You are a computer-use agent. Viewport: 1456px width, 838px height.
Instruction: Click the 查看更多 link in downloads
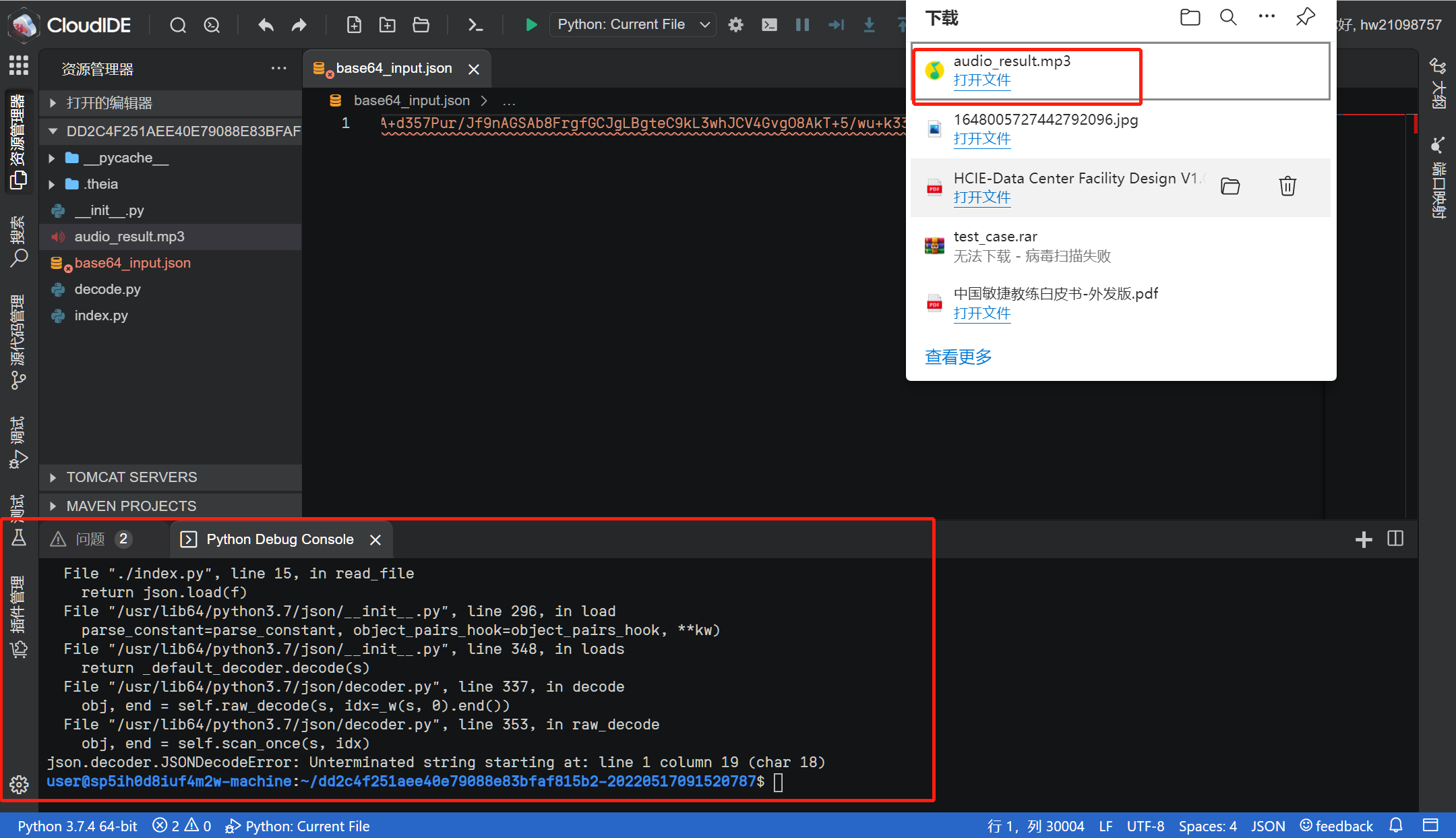click(958, 357)
